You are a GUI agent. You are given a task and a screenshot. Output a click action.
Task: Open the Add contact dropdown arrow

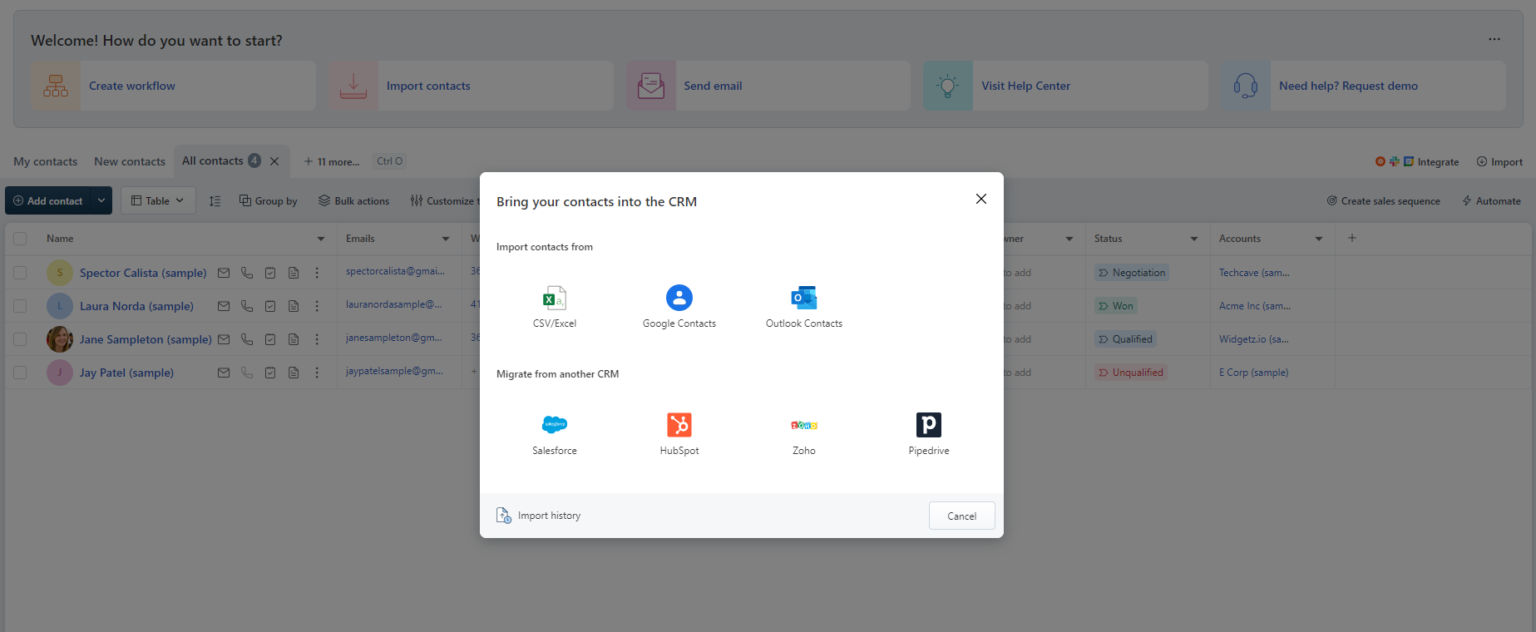click(101, 200)
